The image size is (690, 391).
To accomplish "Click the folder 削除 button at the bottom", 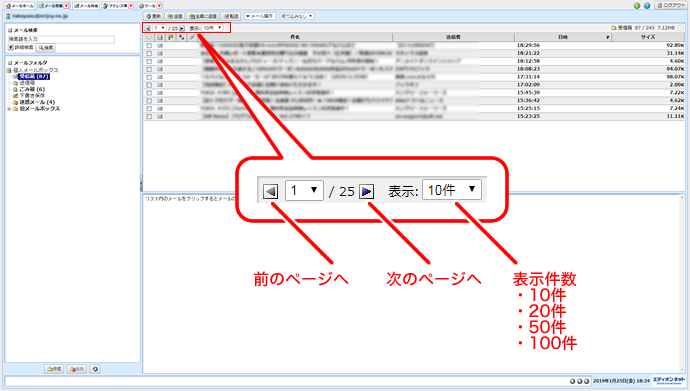I will click(x=76, y=369).
